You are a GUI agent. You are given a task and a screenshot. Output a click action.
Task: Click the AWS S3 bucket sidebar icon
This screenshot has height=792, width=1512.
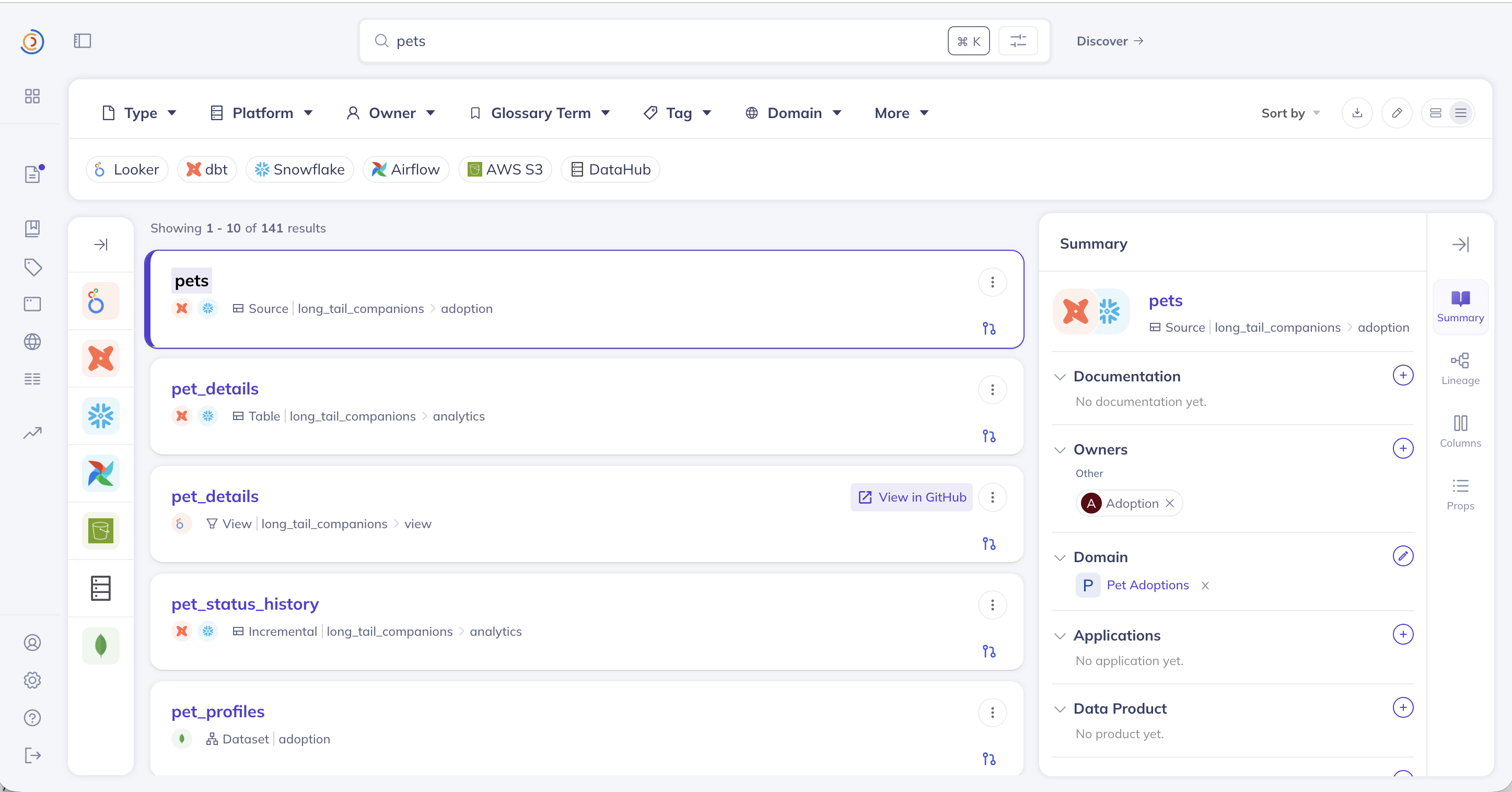[x=100, y=531]
